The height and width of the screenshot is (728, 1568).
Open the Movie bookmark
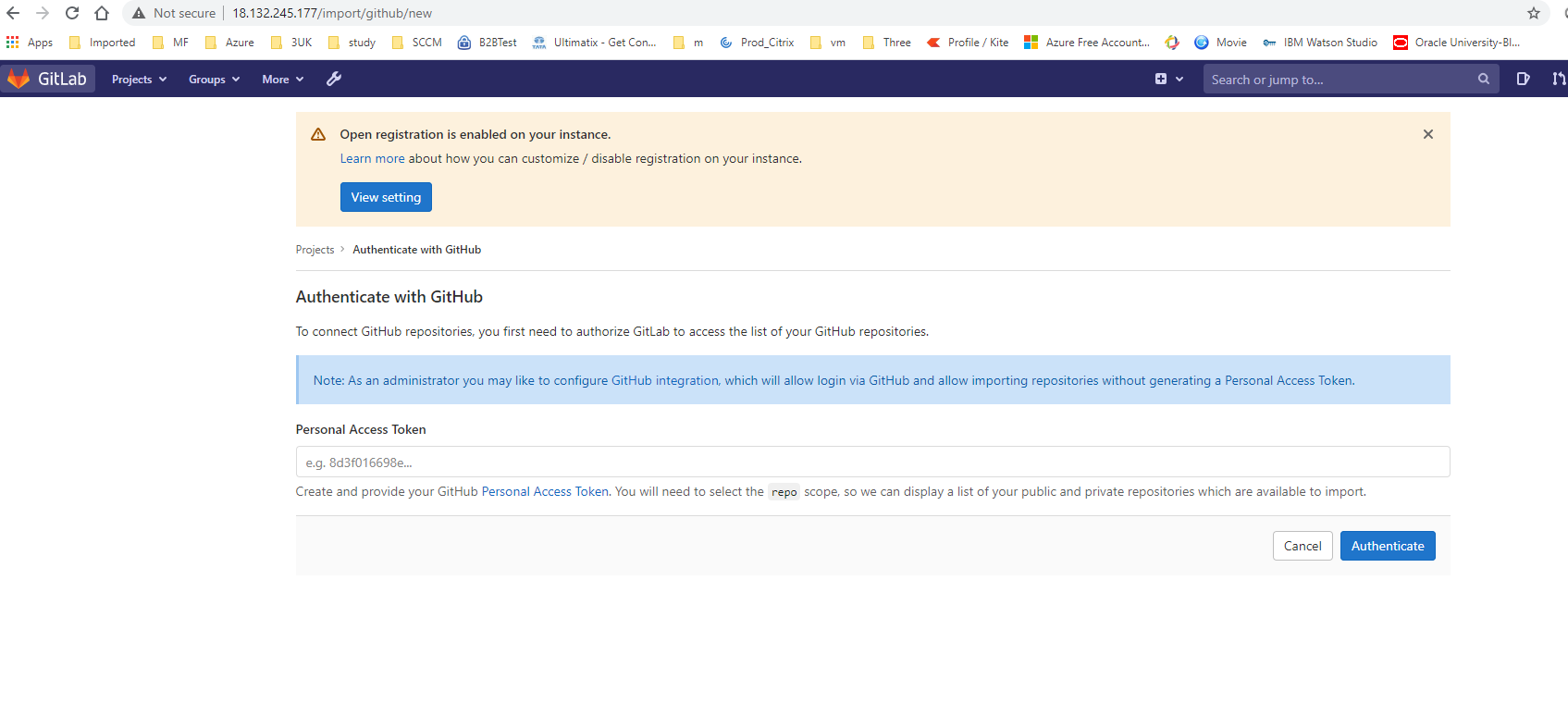point(1220,43)
